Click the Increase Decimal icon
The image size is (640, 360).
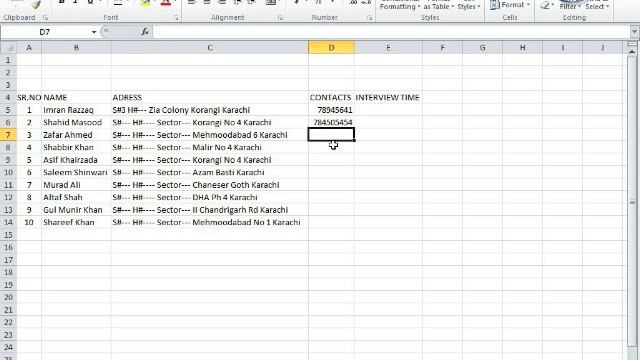(x=353, y=2)
